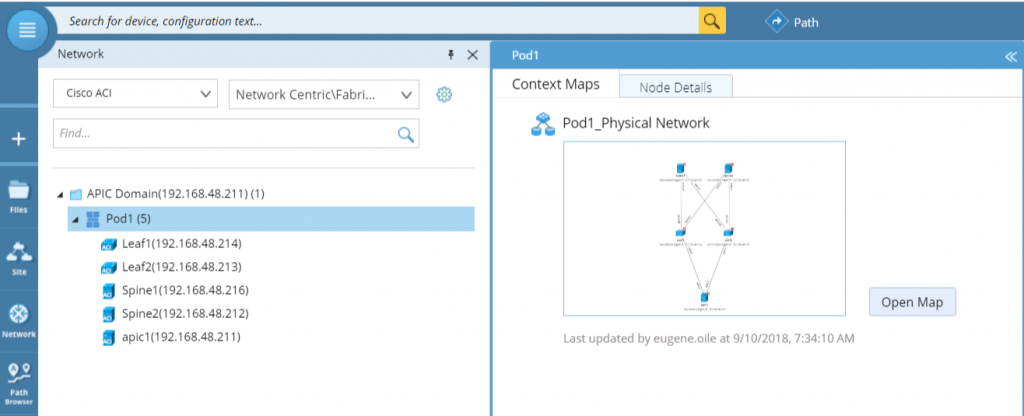Image resolution: width=1024 pixels, height=416 pixels.
Task: Click the Path label in top bar
Action: pyautogui.click(x=806, y=23)
